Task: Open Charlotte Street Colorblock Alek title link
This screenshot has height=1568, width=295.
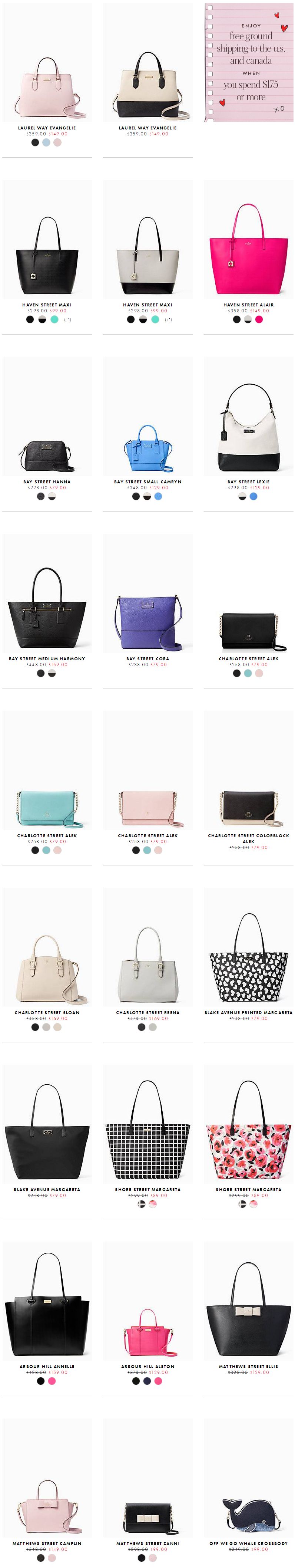Action: click(x=249, y=838)
